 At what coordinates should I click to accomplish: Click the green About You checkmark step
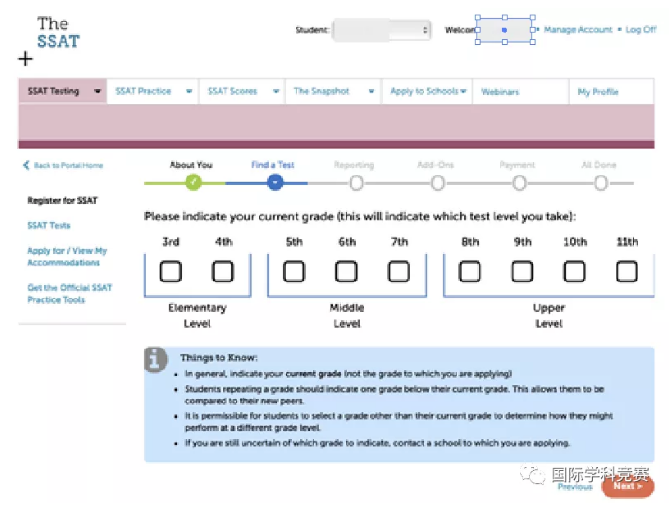[194, 182]
